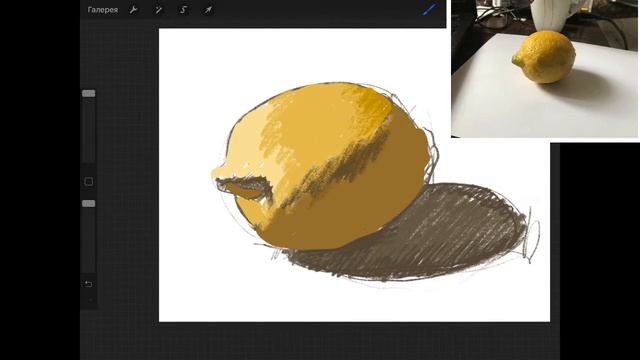Click the brush size slider handle
This screenshot has width=640, height=360.
89,93
